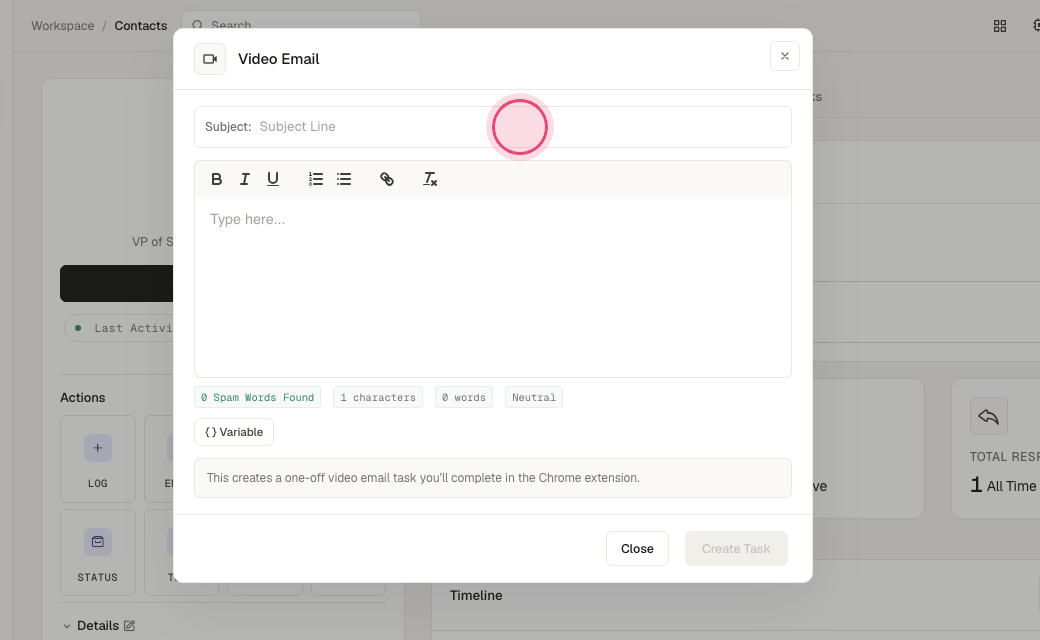
Task: Close the Video Email dialog with X
Action: click(785, 56)
